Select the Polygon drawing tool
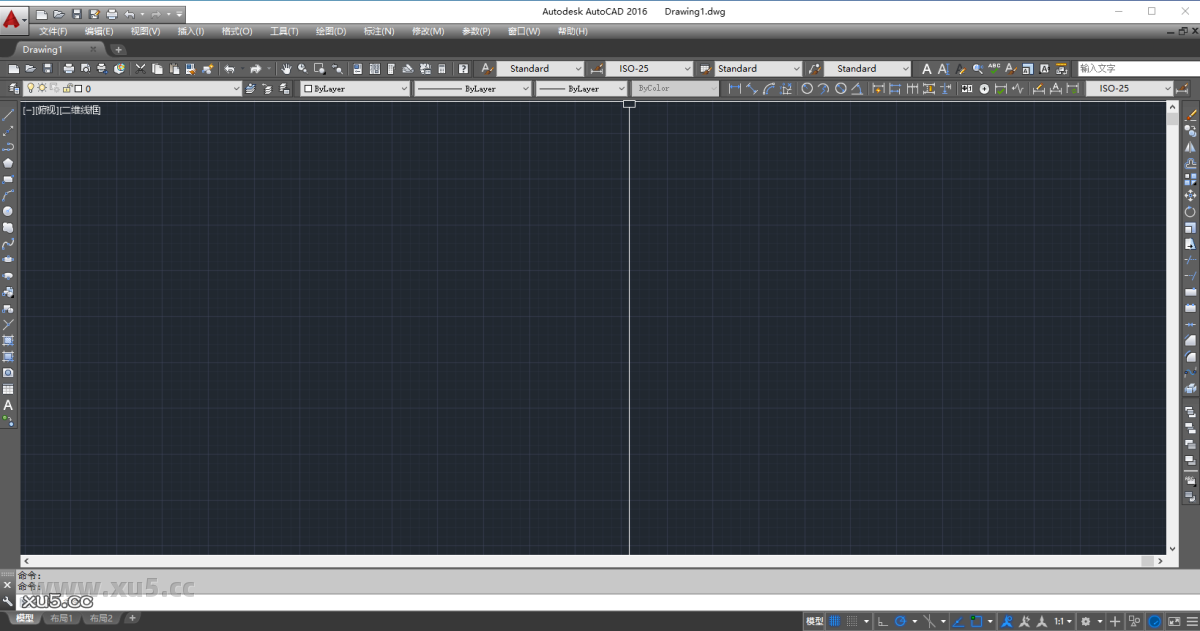1200x631 pixels. (x=7, y=161)
